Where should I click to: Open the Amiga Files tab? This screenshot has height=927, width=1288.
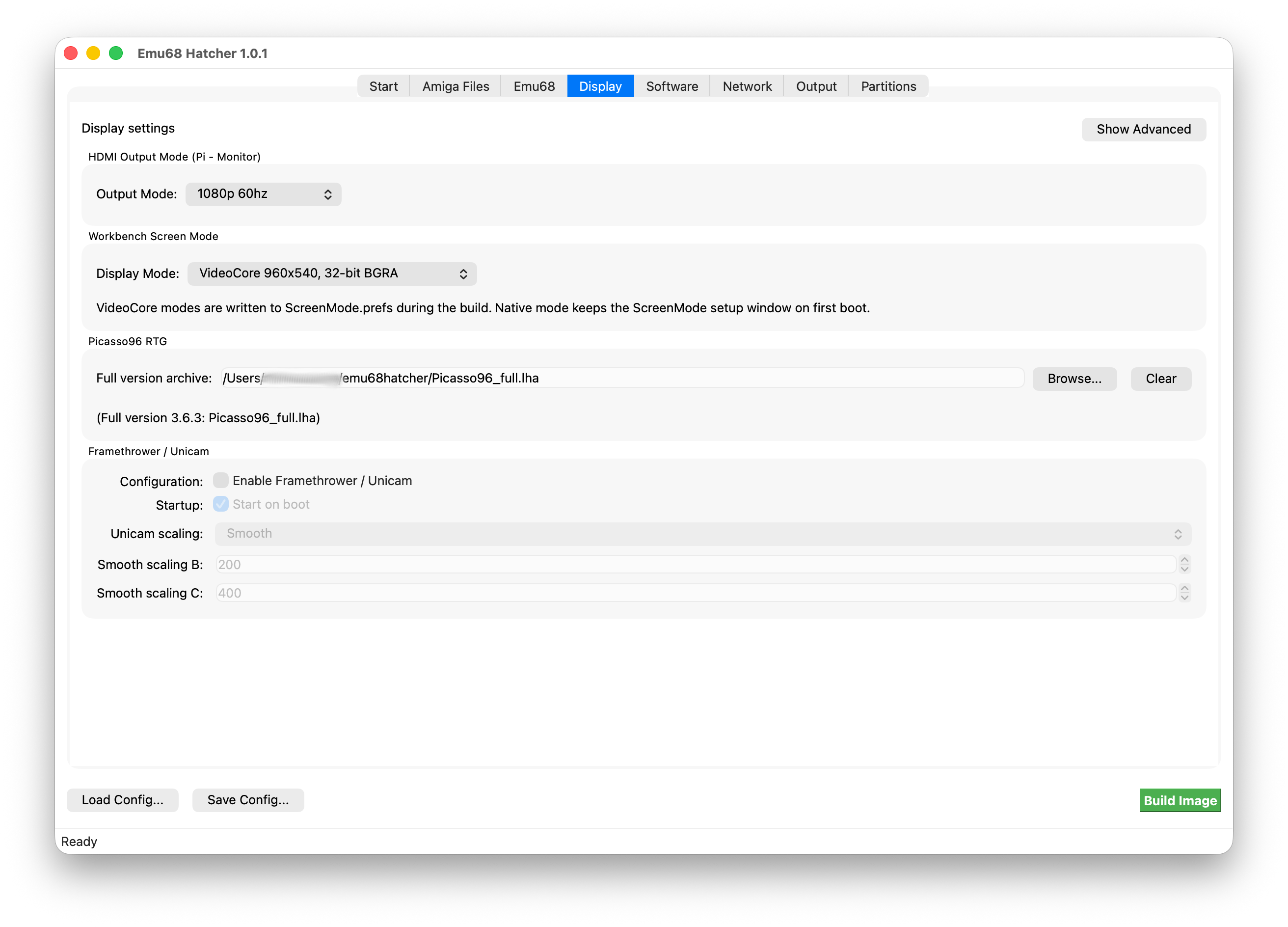click(456, 86)
